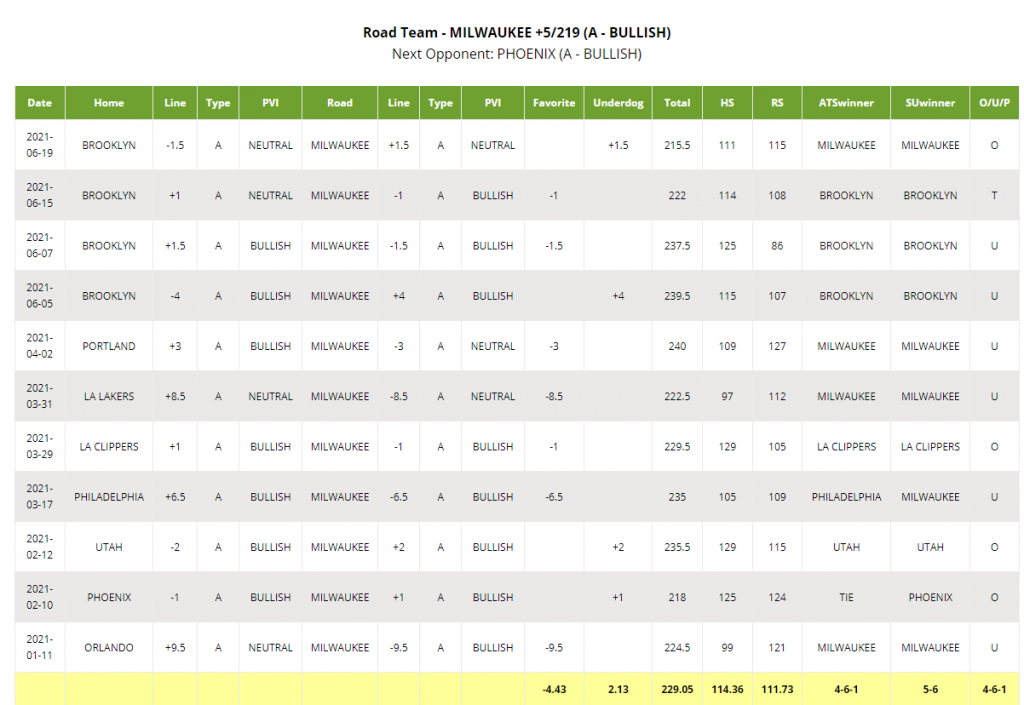1024x705 pixels.
Task: Click the +4 underdog value
Action: point(618,296)
